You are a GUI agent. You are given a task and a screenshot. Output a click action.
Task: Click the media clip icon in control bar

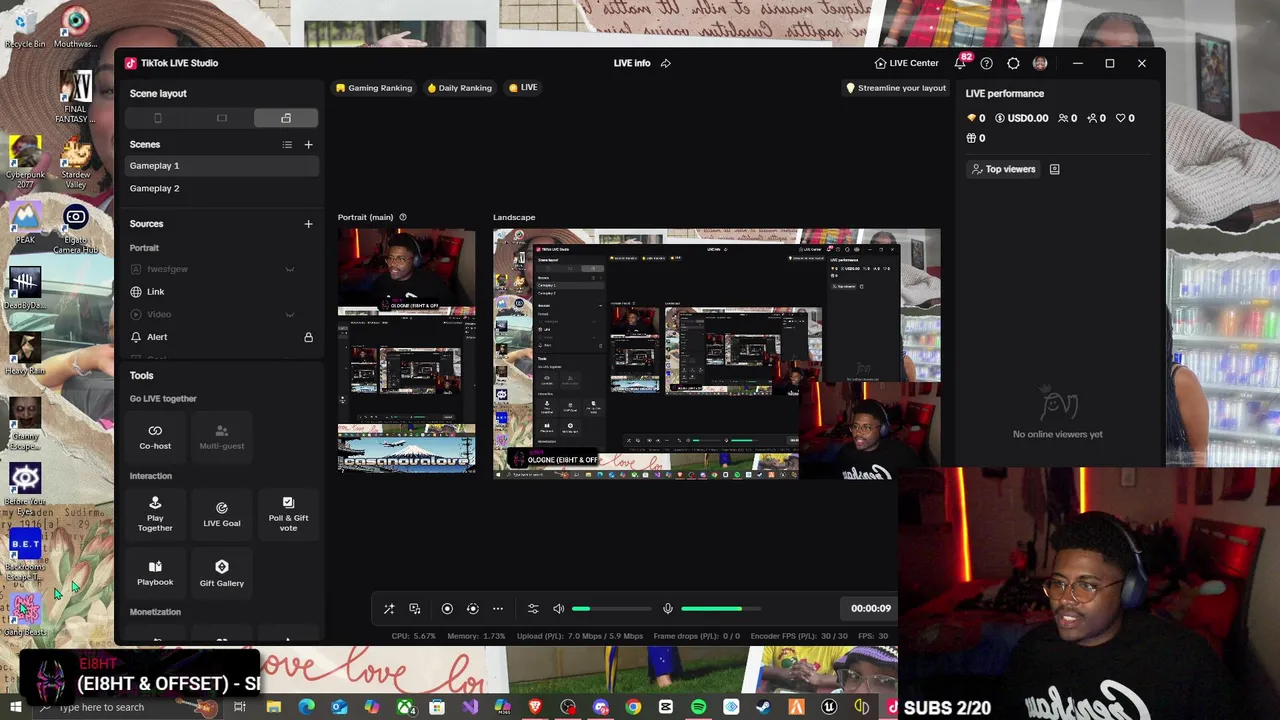click(x=415, y=609)
